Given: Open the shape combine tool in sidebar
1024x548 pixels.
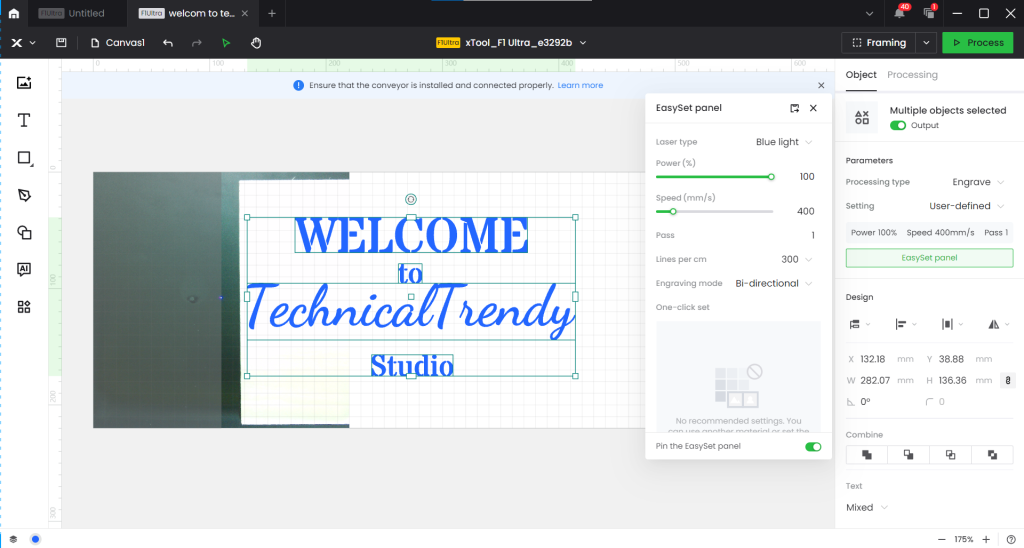Looking at the screenshot, I should (x=24, y=233).
